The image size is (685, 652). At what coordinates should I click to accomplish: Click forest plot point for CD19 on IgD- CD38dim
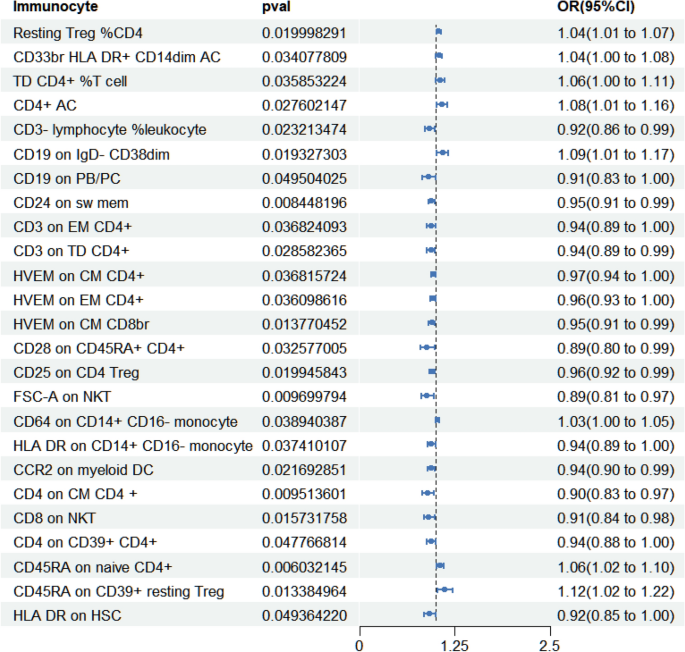click(x=443, y=153)
